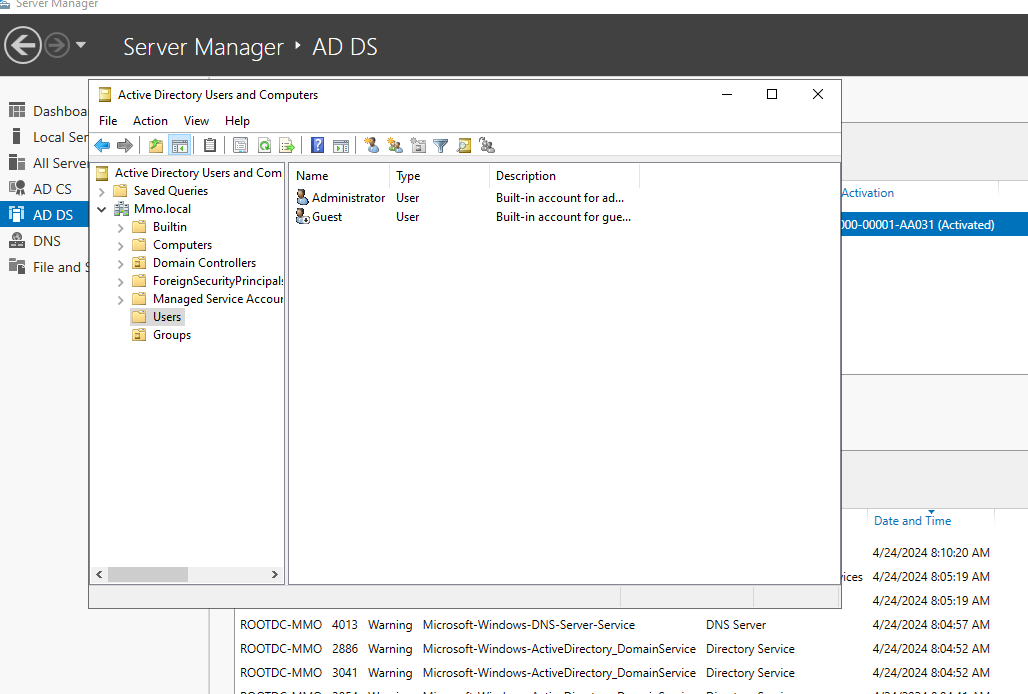Click event 2886 ActiveDirectory_DomainService warning row

615,649
